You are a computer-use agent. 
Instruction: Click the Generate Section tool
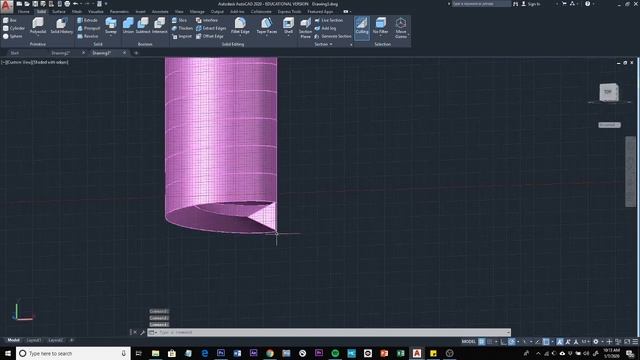click(333, 36)
